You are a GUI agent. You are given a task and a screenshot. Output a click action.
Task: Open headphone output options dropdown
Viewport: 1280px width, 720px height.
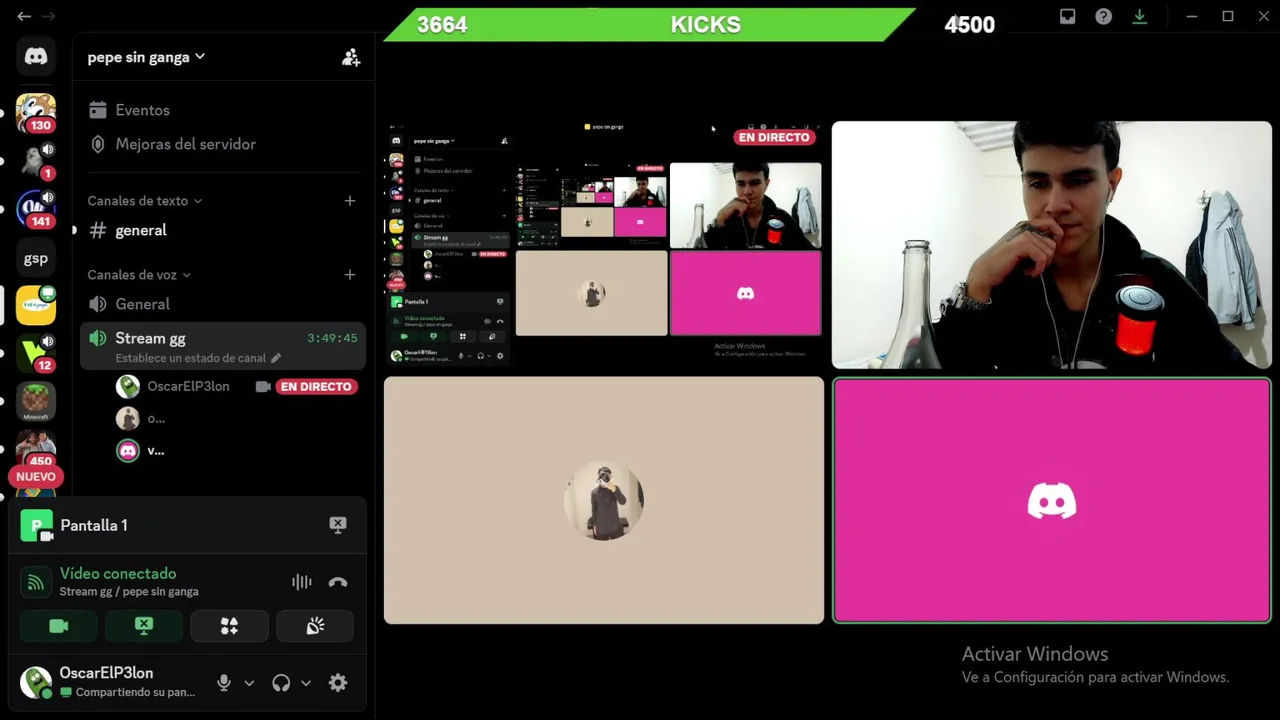click(306, 683)
